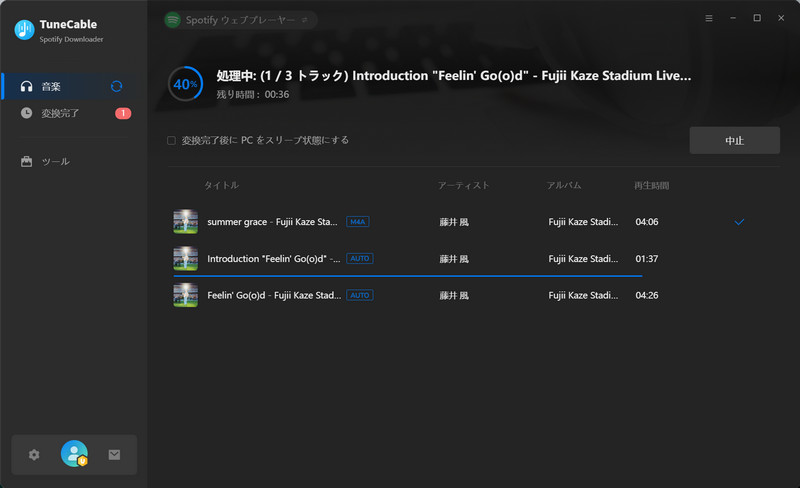Click the blue conversion progress bar
800x488 pixels.
tap(408, 276)
